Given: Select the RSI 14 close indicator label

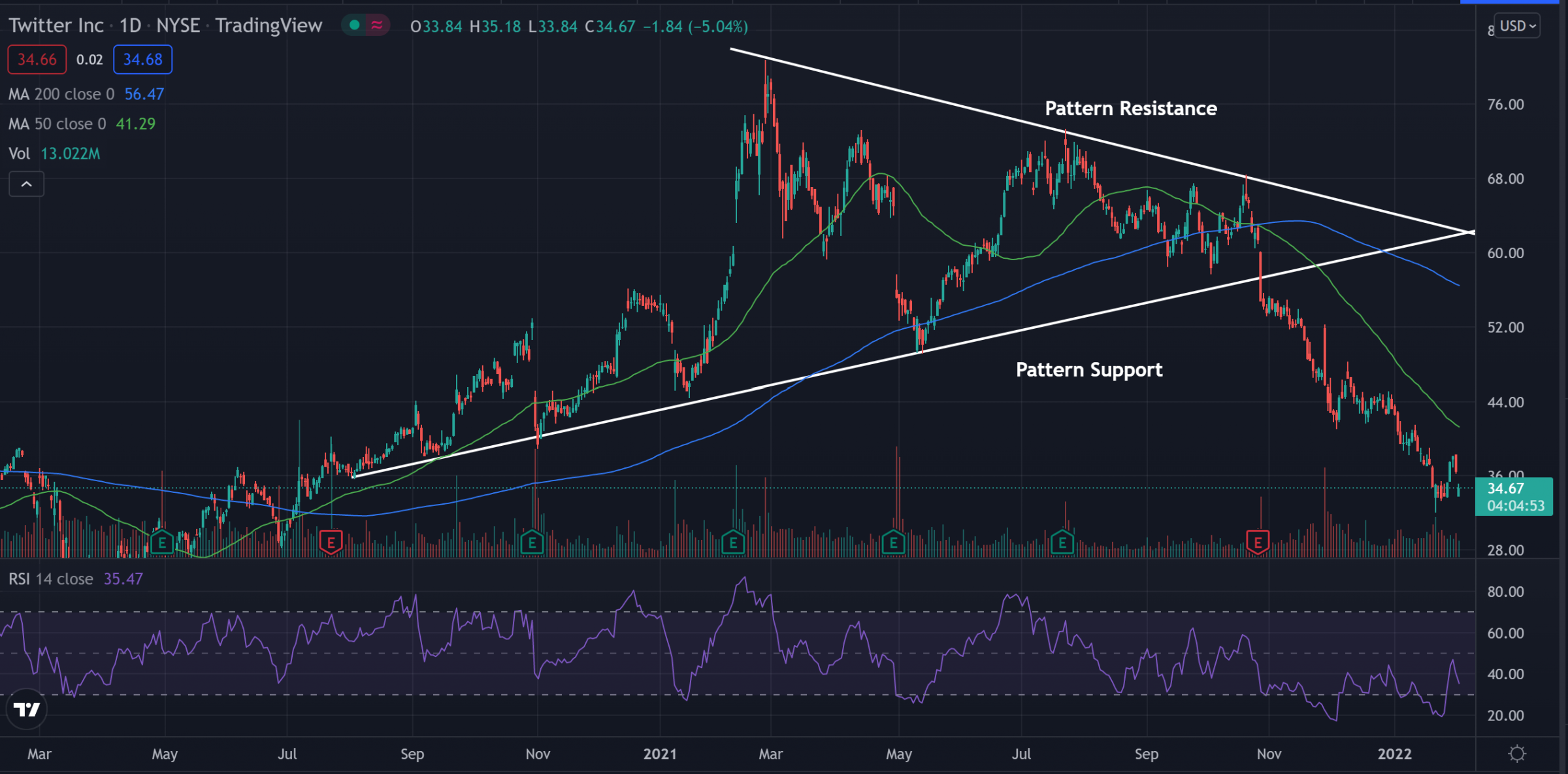Looking at the screenshot, I should pos(50,579).
